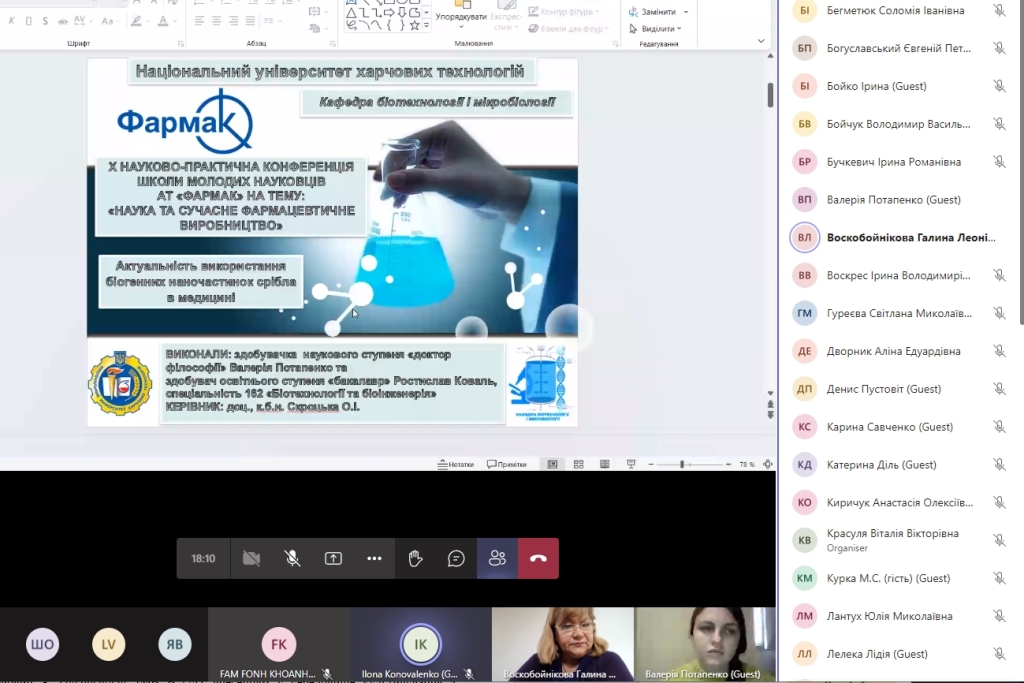Select Бойко Ірина (Guest) participant
The width and height of the screenshot is (1024, 683).
[900, 86]
